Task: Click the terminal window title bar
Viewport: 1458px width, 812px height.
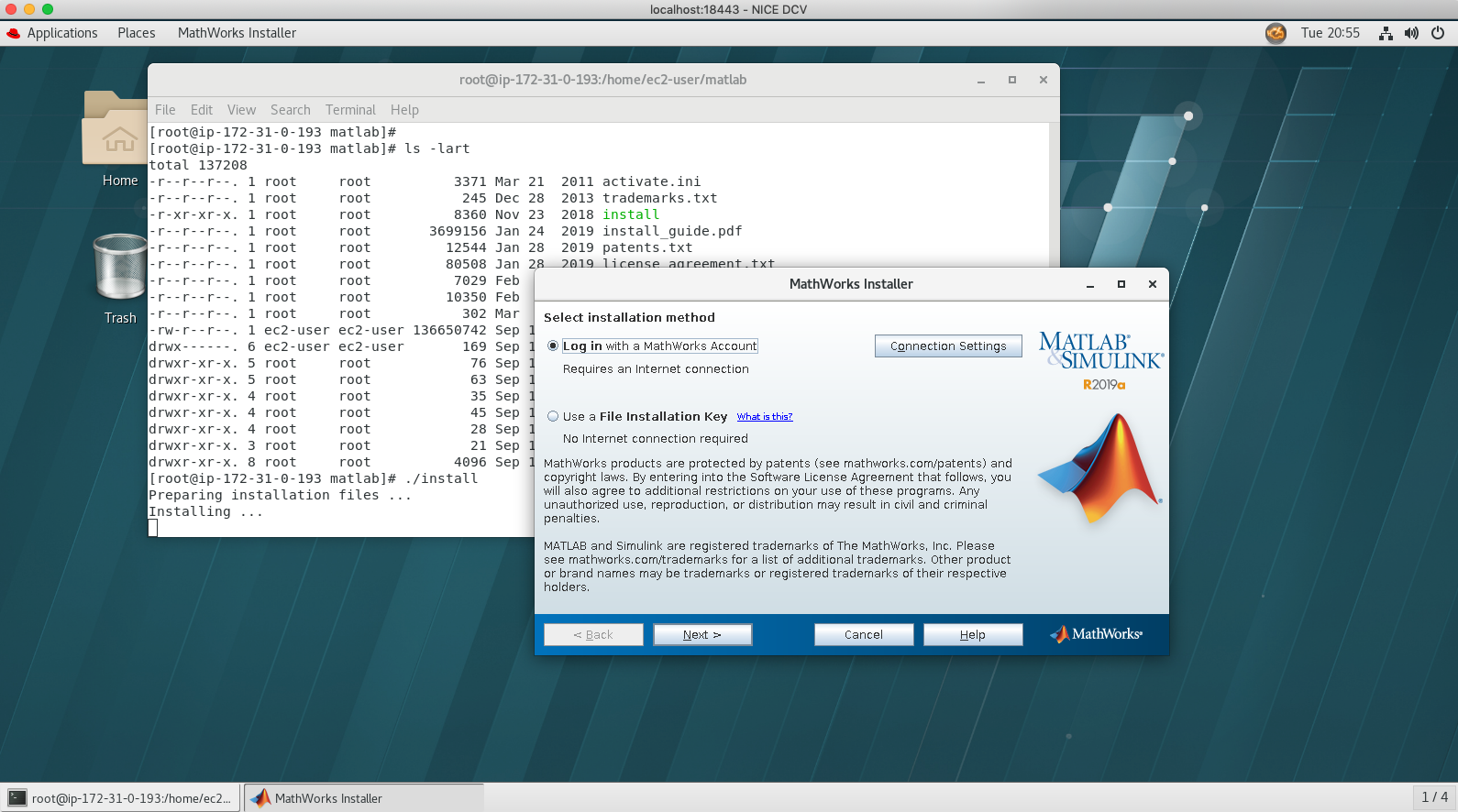Action: coord(603,80)
